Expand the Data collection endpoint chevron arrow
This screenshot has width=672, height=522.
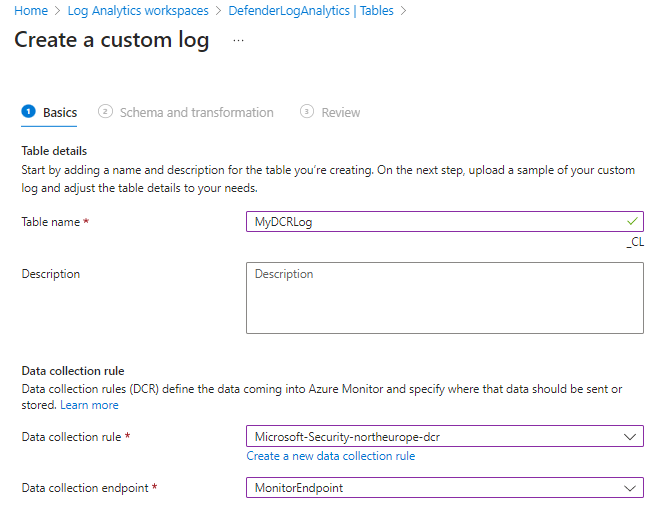pos(629,487)
